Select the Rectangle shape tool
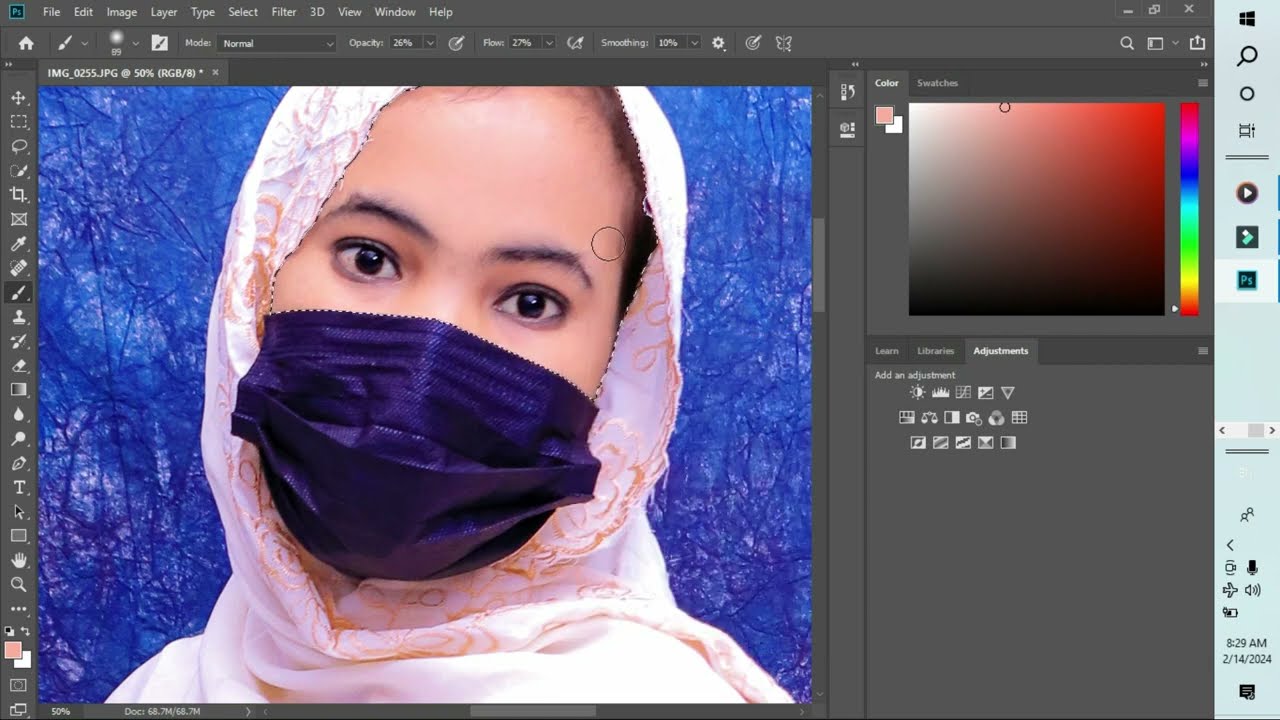The height and width of the screenshot is (720, 1280). [x=18, y=536]
